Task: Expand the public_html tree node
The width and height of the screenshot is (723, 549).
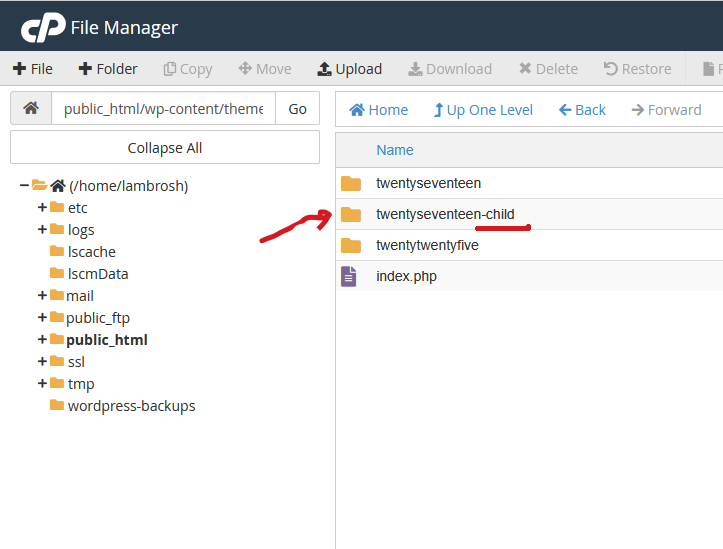Action: tap(42, 340)
